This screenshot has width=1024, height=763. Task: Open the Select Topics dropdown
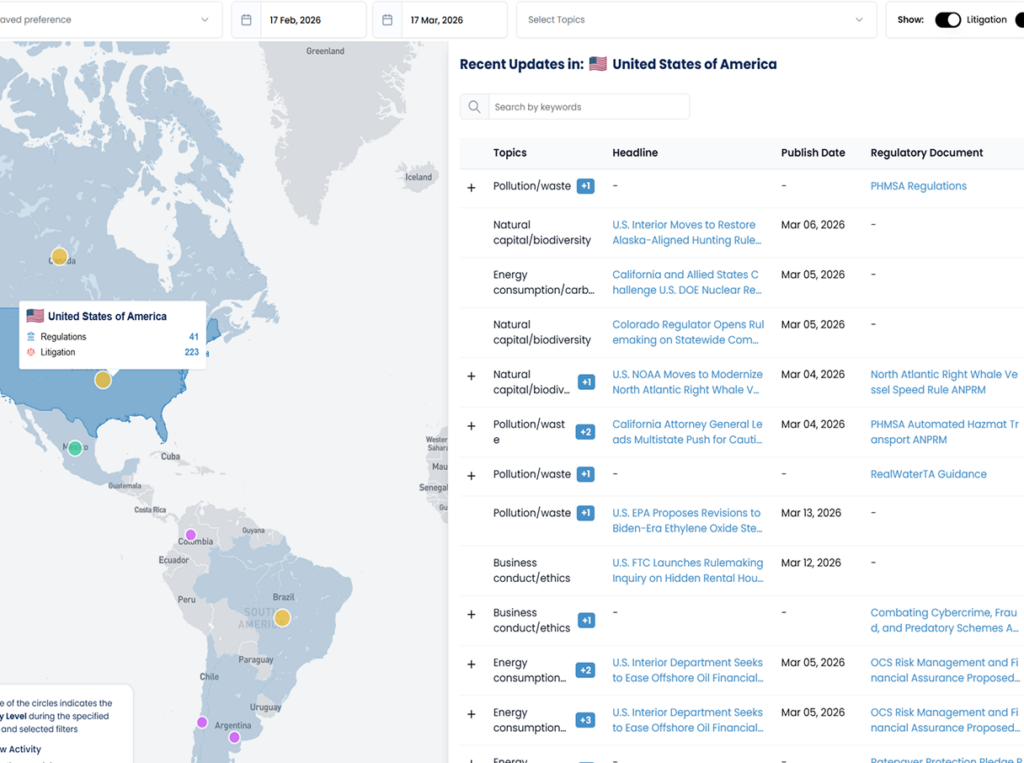pyautogui.click(x=695, y=20)
